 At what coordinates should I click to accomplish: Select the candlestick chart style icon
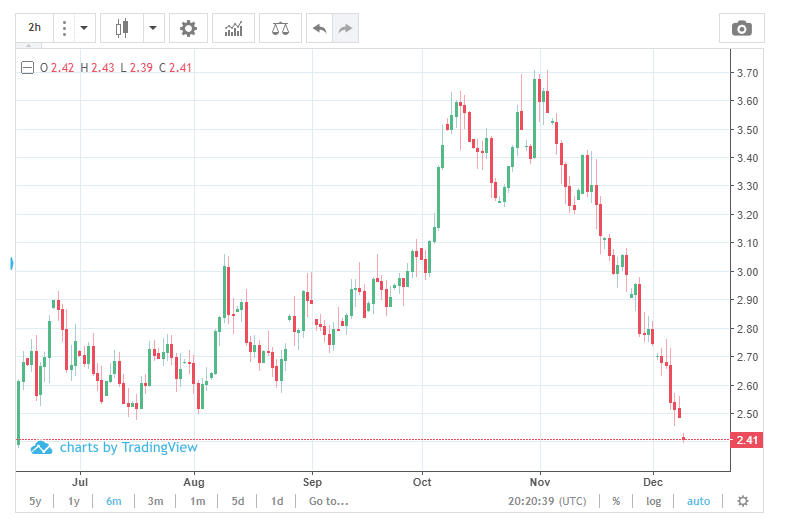click(x=121, y=28)
